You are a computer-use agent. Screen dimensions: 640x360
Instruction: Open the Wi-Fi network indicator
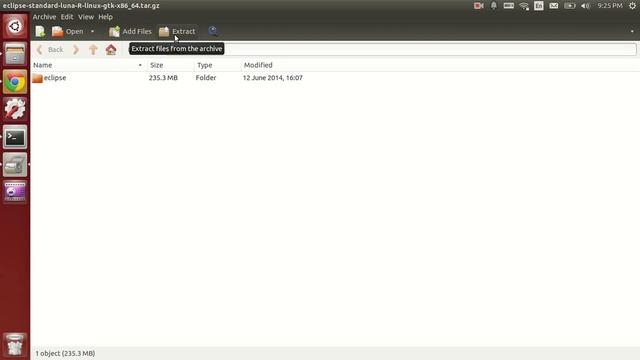click(524, 6)
